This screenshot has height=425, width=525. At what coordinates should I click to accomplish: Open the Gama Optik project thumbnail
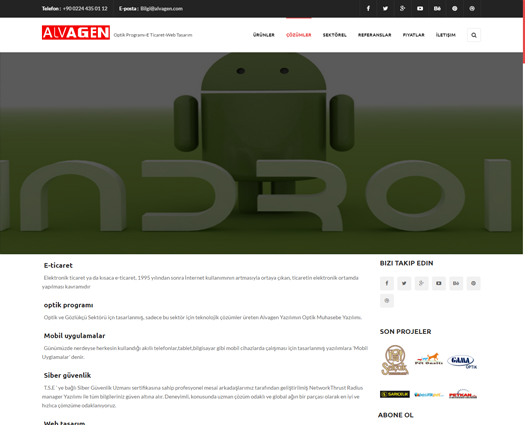[462, 362]
